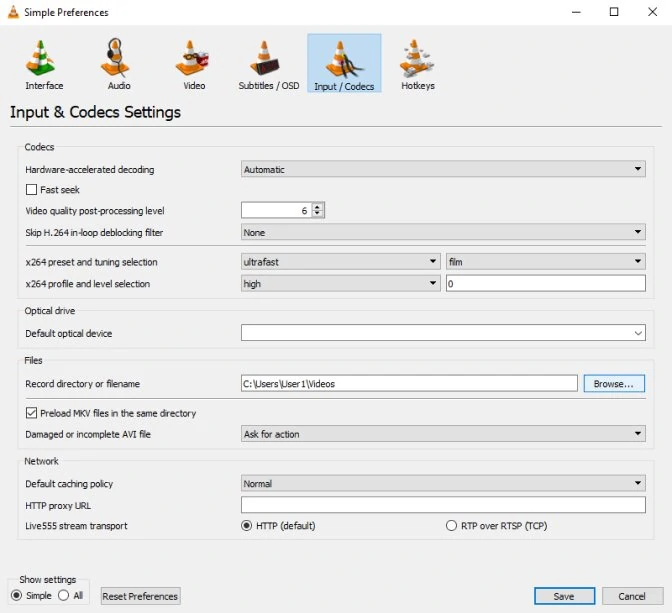Image resolution: width=672 pixels, height=613 pixels.
Task: Click the "Video quality post-processing level" label
Action: 95,210
